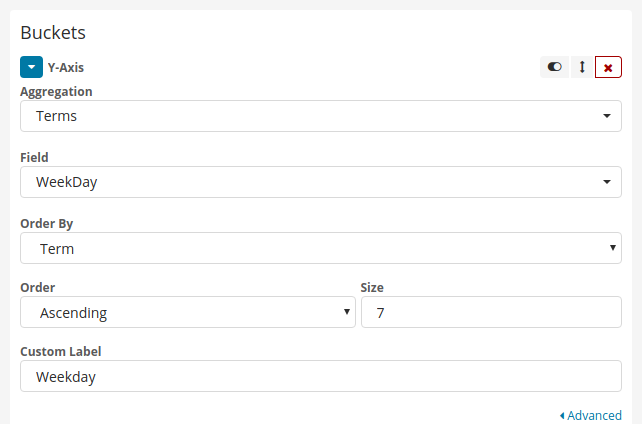This screenshot has height=424, width=642.
Task: Click the Order By label
Action: (46, 223)
